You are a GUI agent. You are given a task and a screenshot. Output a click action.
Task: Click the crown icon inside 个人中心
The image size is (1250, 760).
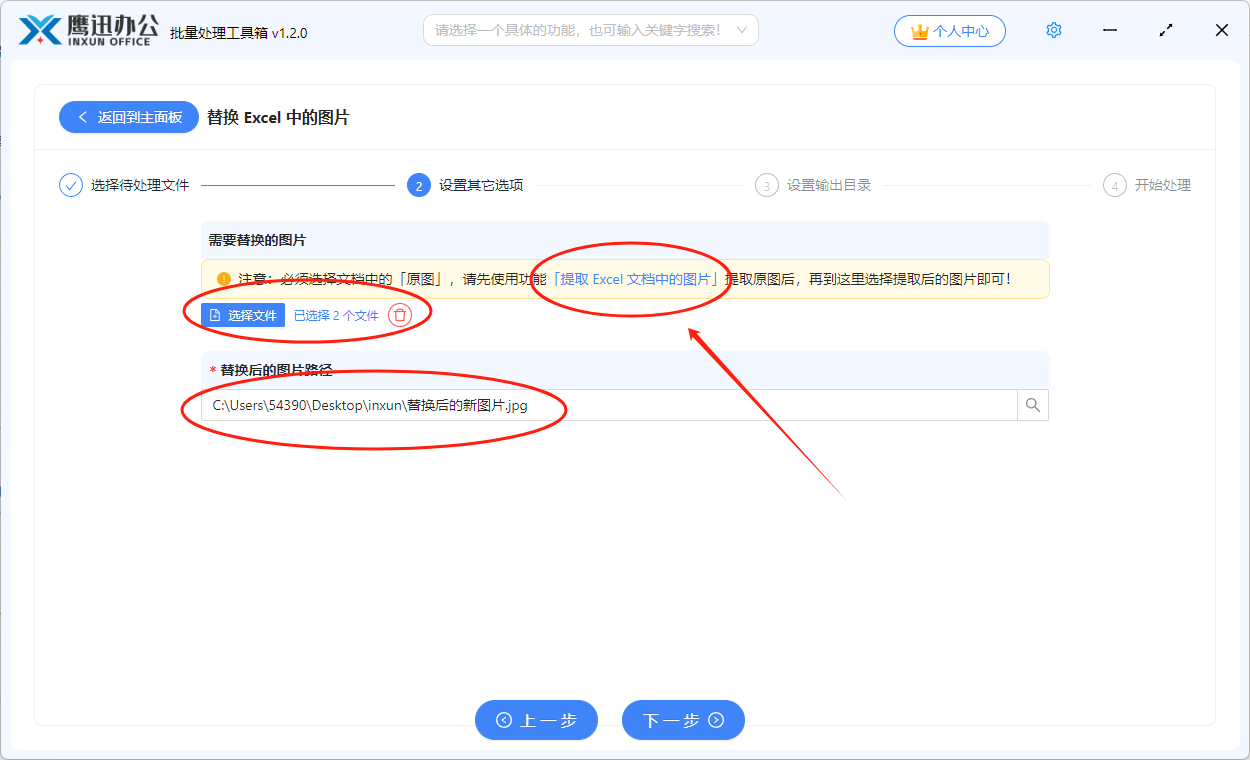[918, 31]
